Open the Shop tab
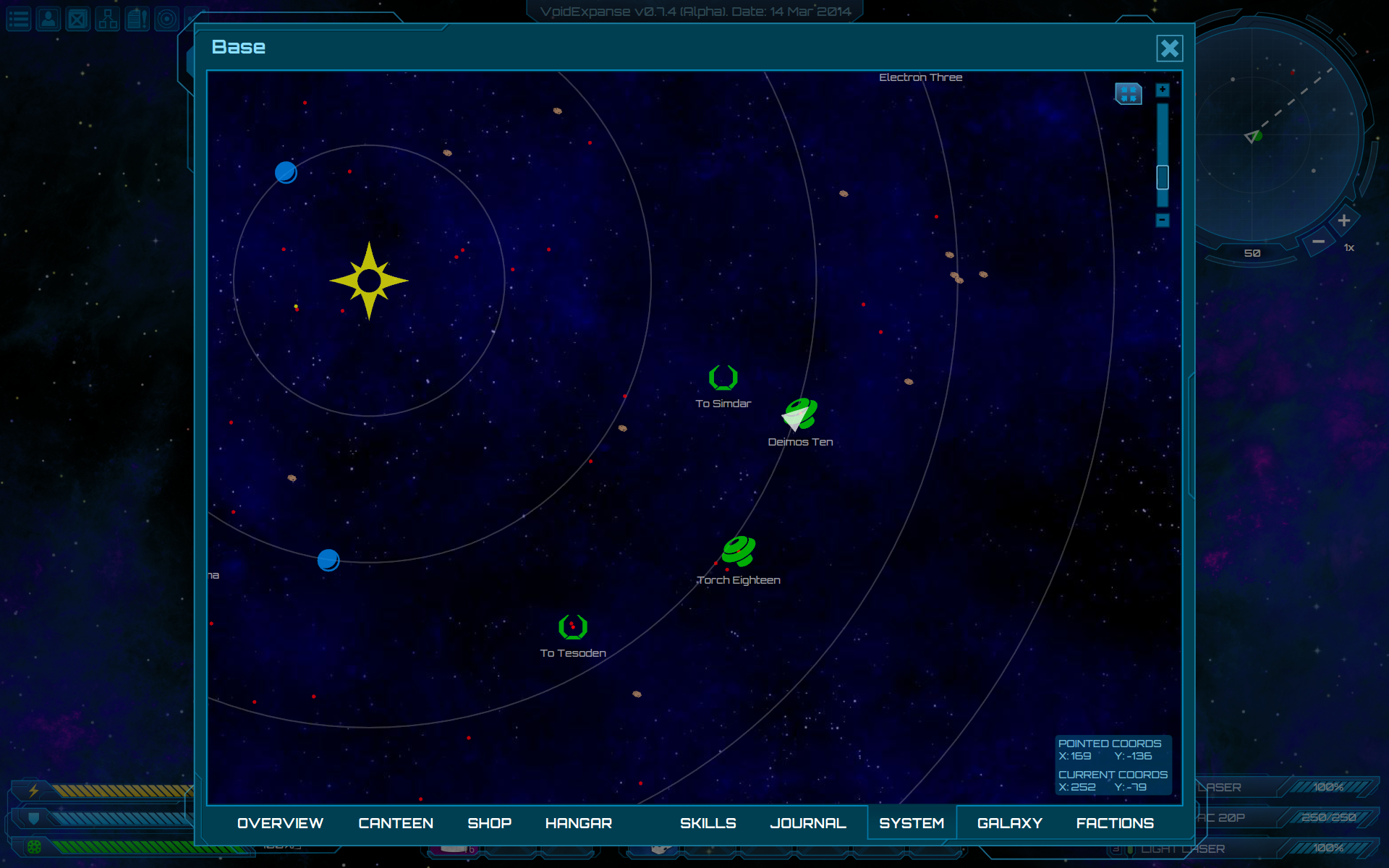Viewport: 1389px width, 868px height. pos(490,823)
